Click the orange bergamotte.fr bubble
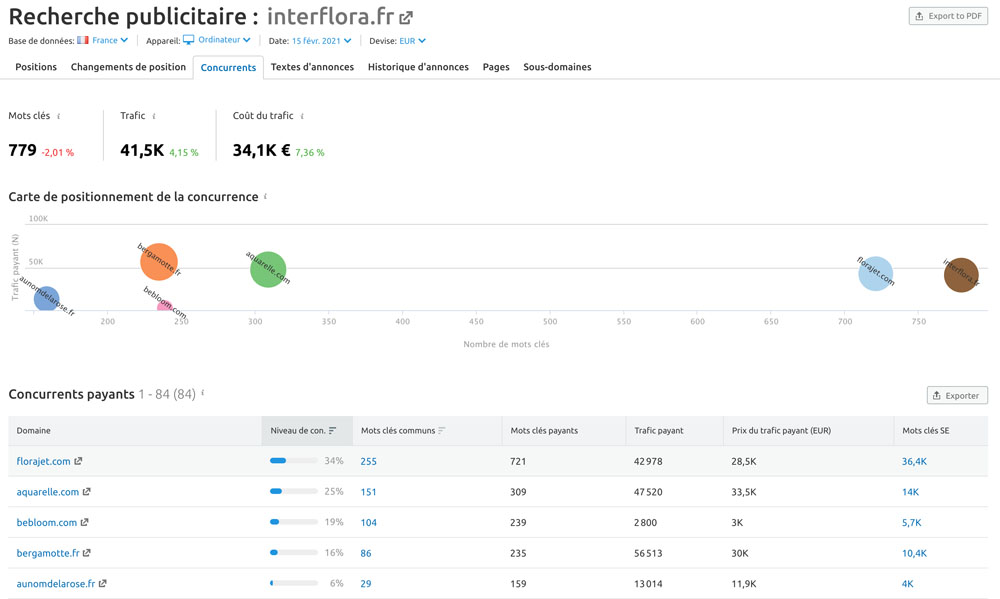 [x=159, y=262]
